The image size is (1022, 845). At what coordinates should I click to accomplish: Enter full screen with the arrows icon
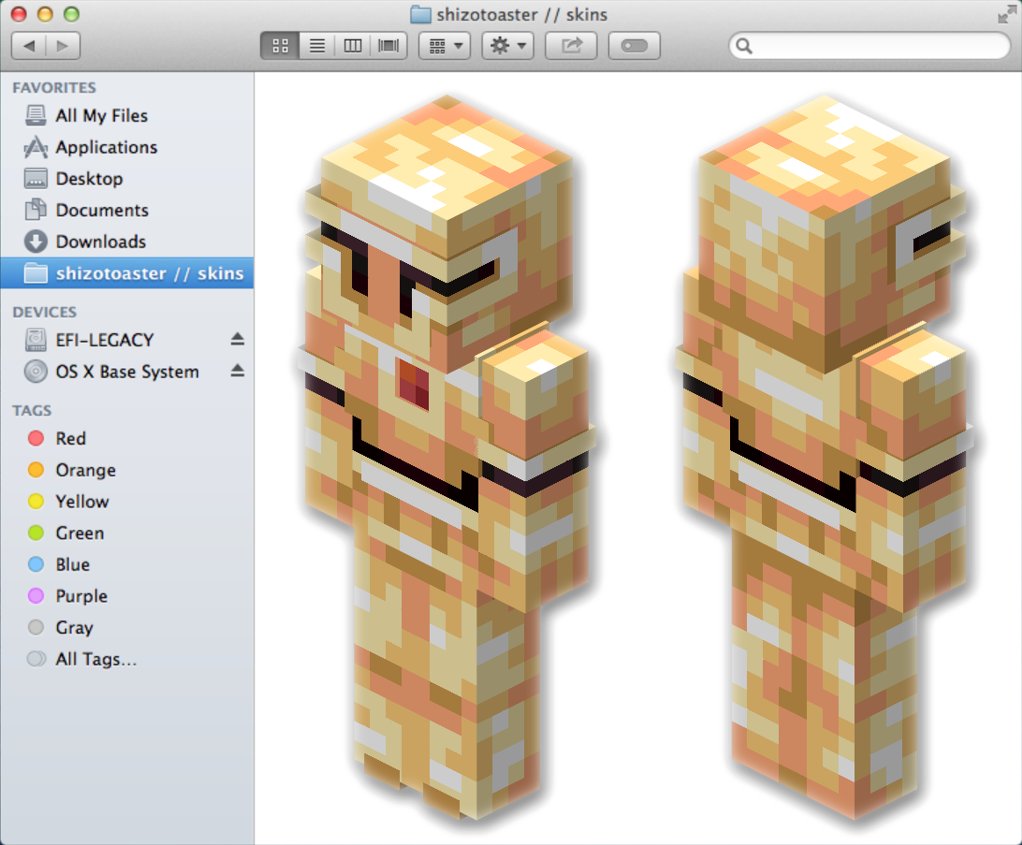tap(1006, 14)
